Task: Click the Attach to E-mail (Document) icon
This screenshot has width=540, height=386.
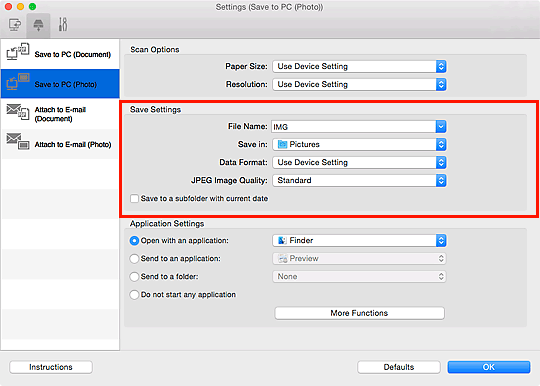Action: [18, 112]
